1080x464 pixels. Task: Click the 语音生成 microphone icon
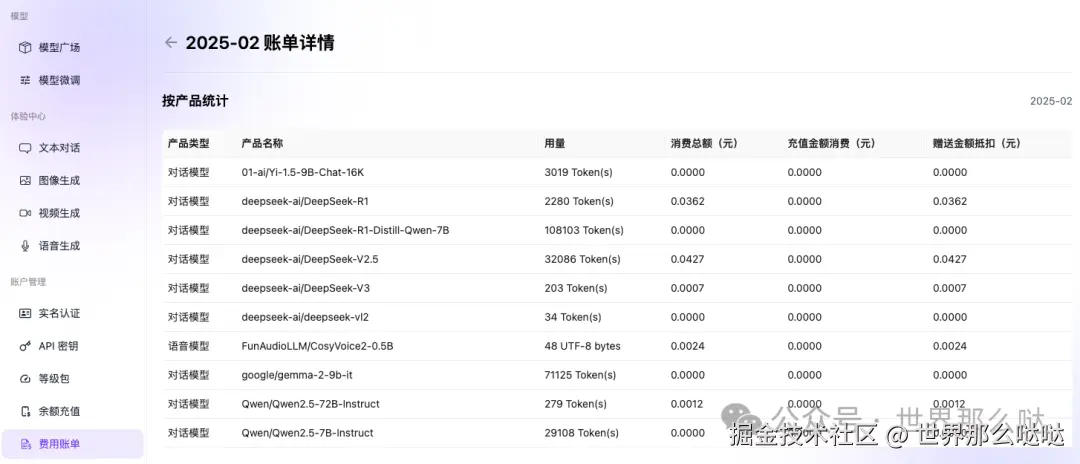pyautogui.click(x=25, y=246)
